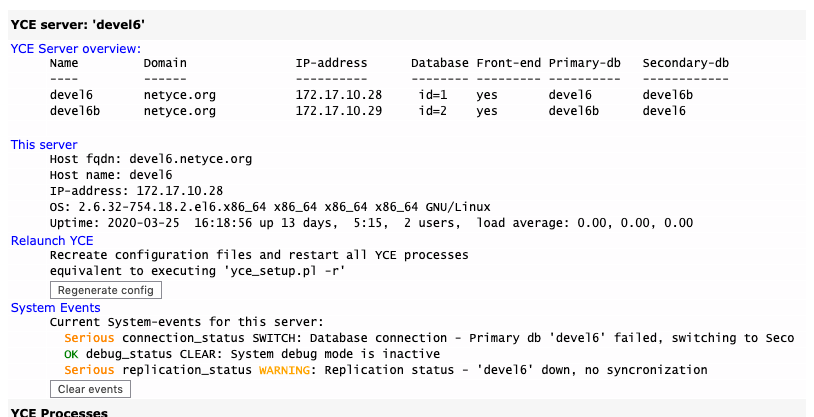Click the Regenerate config button
The height and width of the screenshot is (417, 814).
[x=105, y=289]
